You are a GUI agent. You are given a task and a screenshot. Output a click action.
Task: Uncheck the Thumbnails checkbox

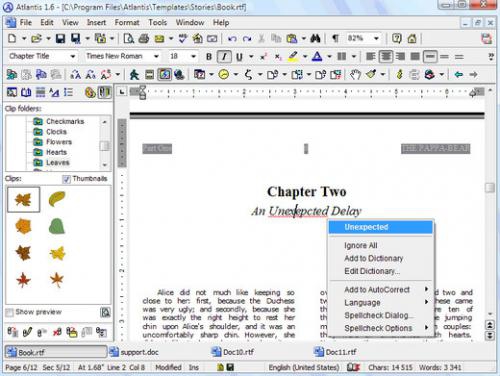(66, 179)
